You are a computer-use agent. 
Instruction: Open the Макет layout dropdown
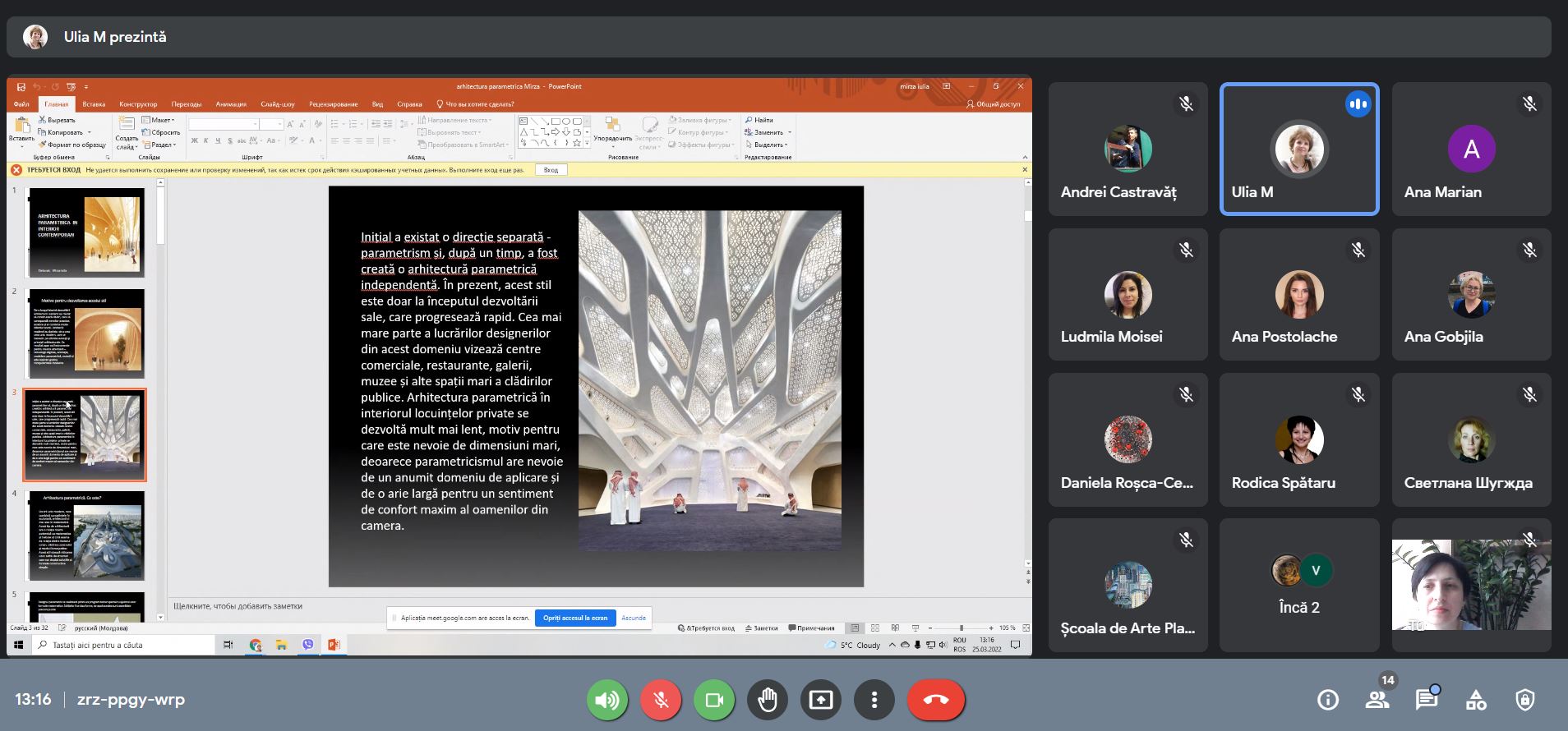tap(161, 120)
